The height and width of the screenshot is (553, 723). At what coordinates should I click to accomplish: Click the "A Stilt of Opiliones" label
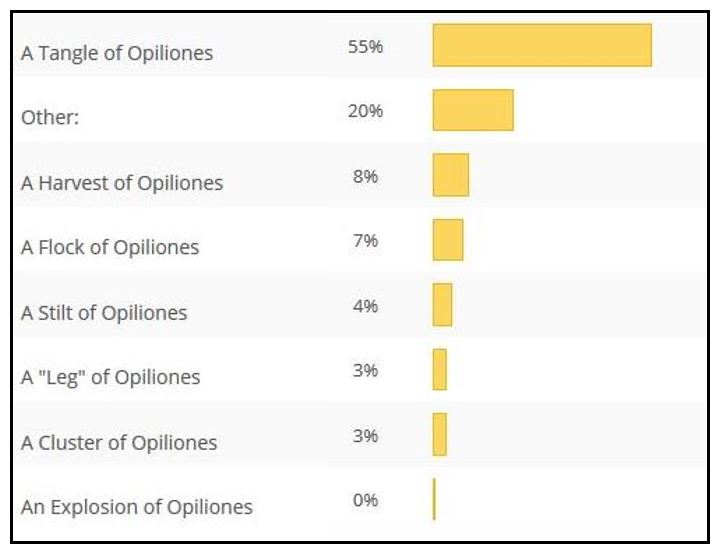(104, 312)
